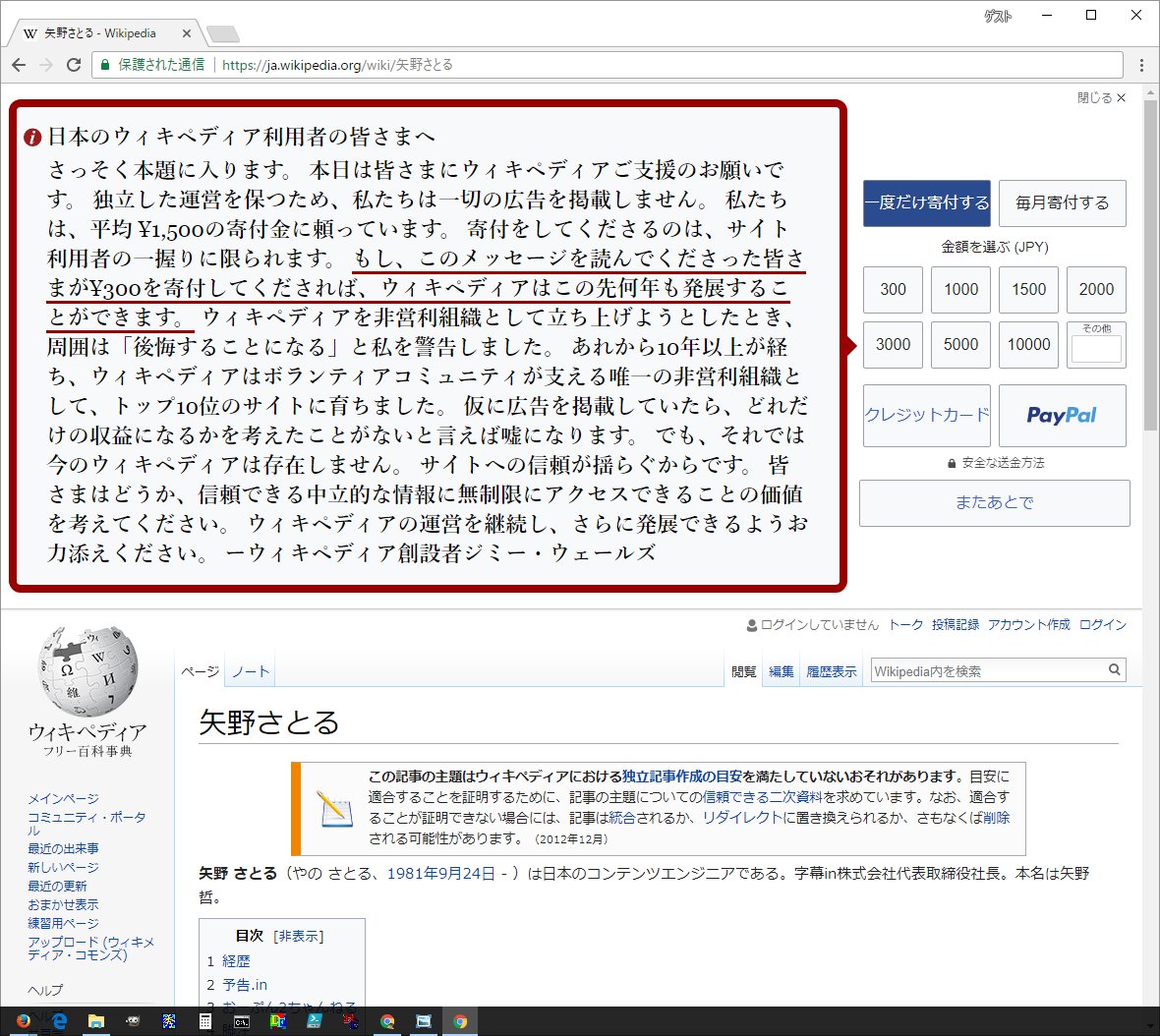
Task: Open 最近の出来事 sidebar link
Action: tap(63, 849)
